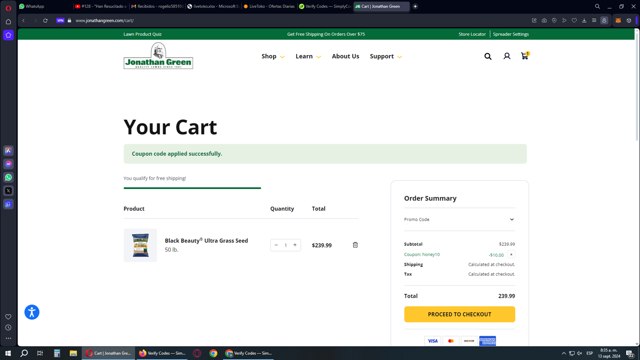Proceed to checkout
Viewport: 640px width, 360px height.
(x=460, y=314)
